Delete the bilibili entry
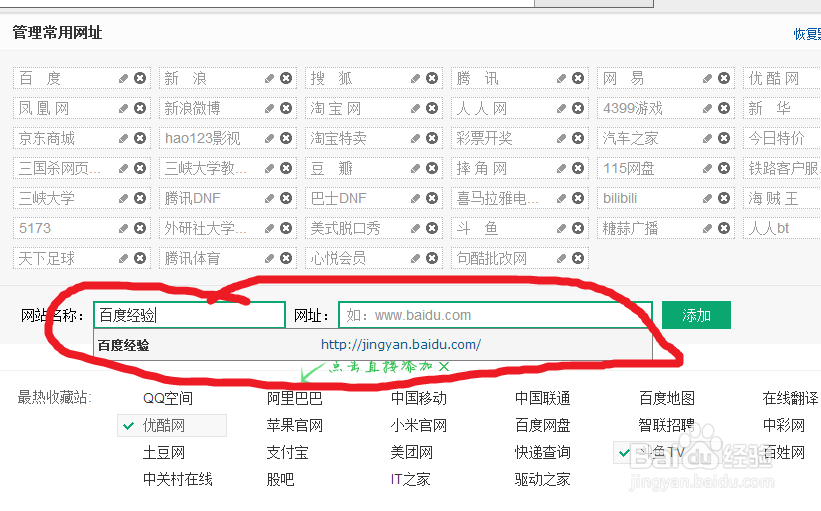 pos(724,198)
